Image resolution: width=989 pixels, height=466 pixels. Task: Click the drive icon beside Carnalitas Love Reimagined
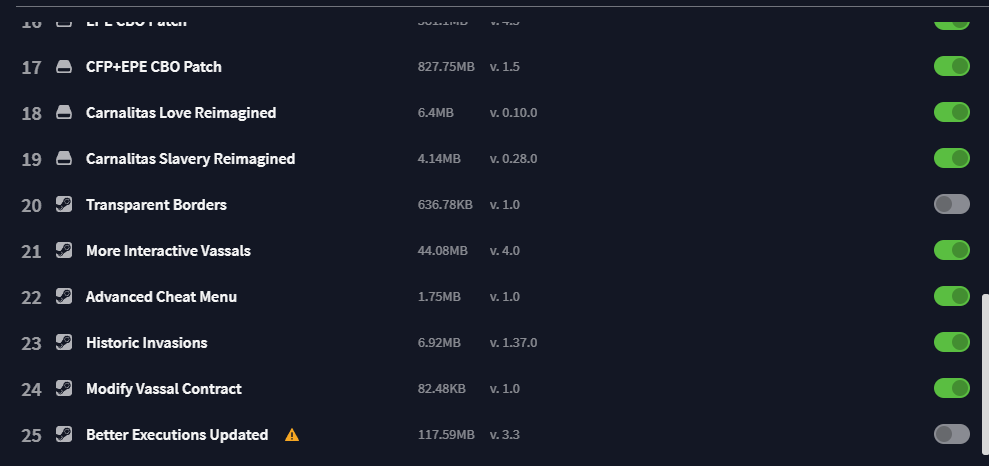64,112
